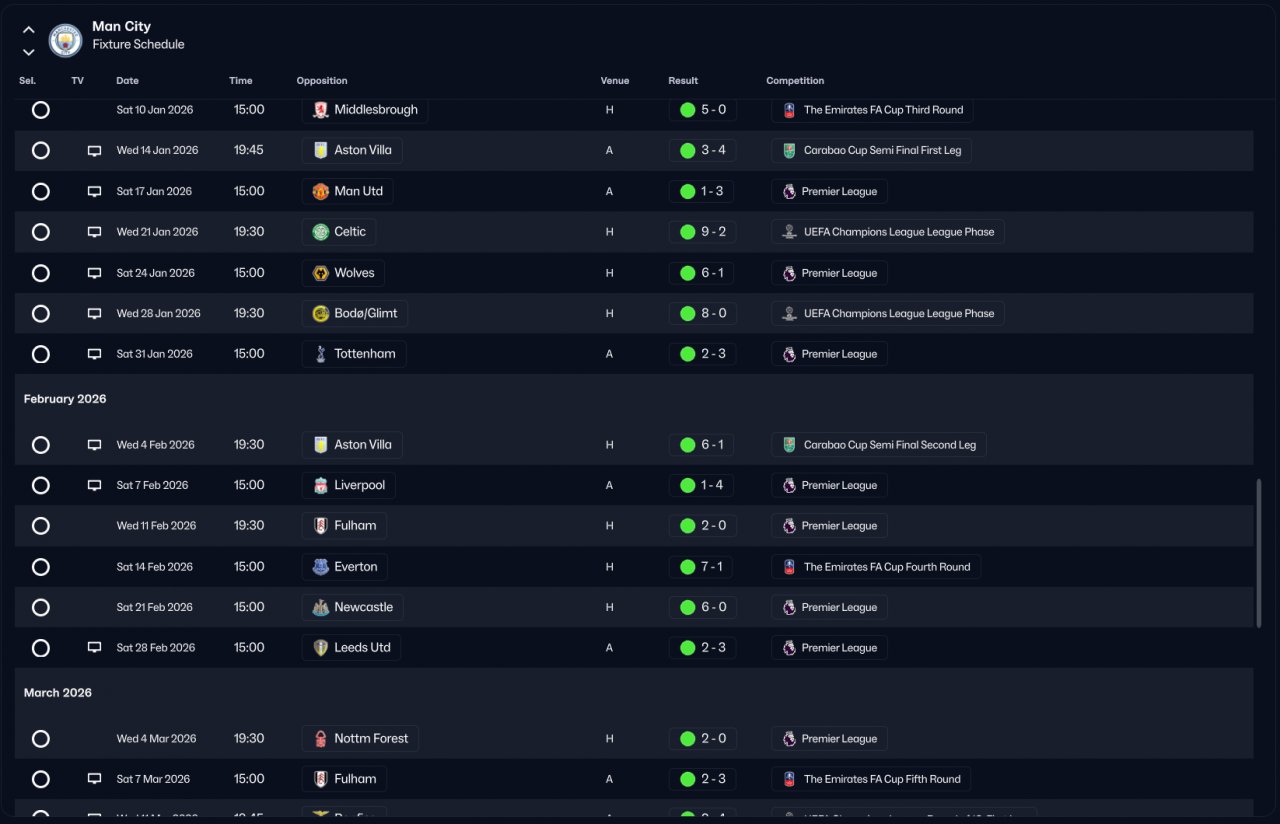
Task: Open Carabao Cup Semi Final Second Leg competition
Action: point(879,445)
